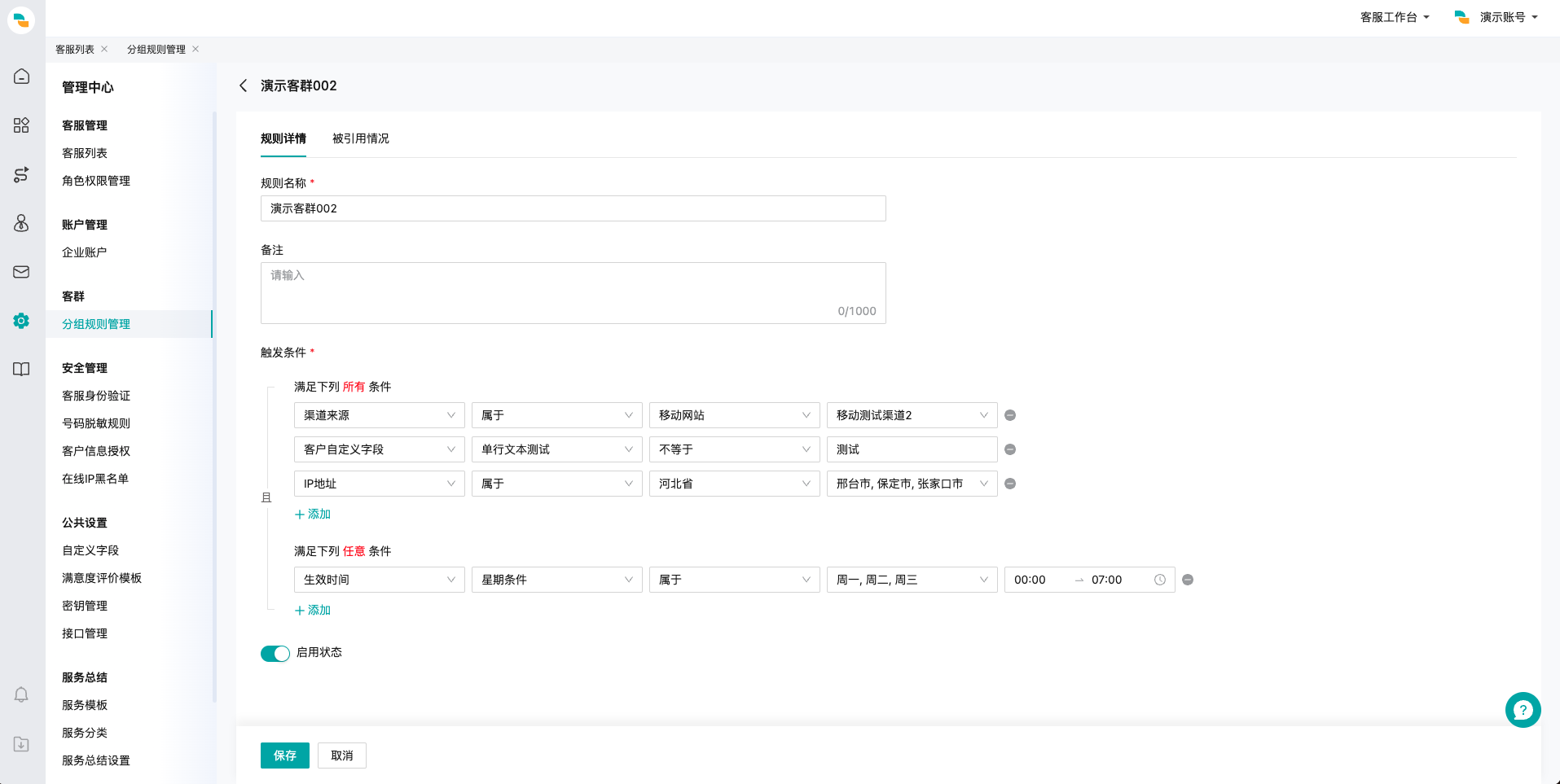
Task: Open the 移动网站 channel type dropdown
Action: (x=734, y=415)
